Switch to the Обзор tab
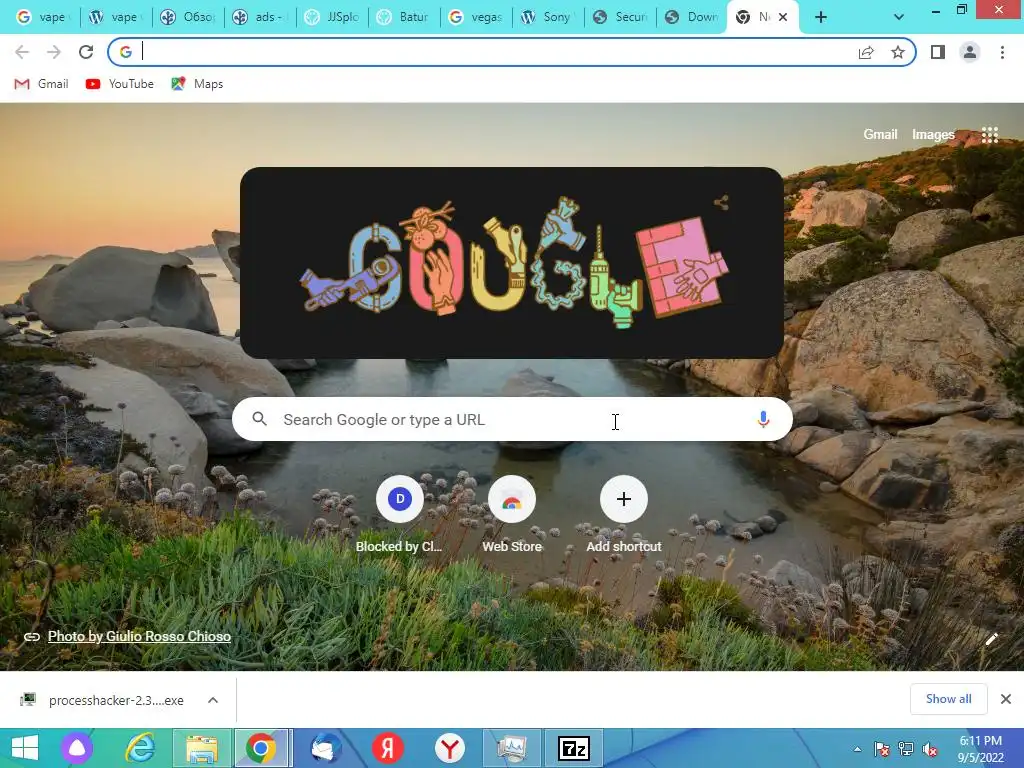This screenshot has height=768, width=1024. [x=189, y=18]
